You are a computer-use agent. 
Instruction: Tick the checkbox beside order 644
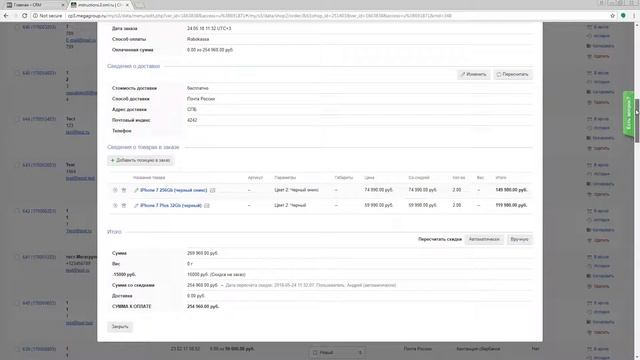[x=17, y=119]
